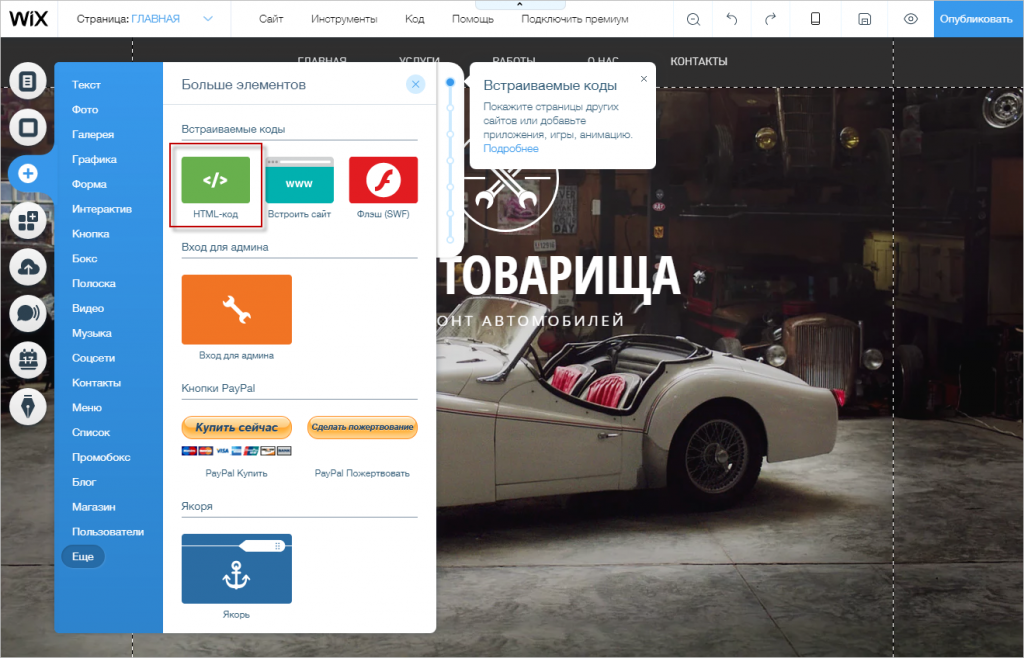Save the site with floppy disk icon
Screen dimensions: 1024x658
pyautogui.click(x=863, y=19)
